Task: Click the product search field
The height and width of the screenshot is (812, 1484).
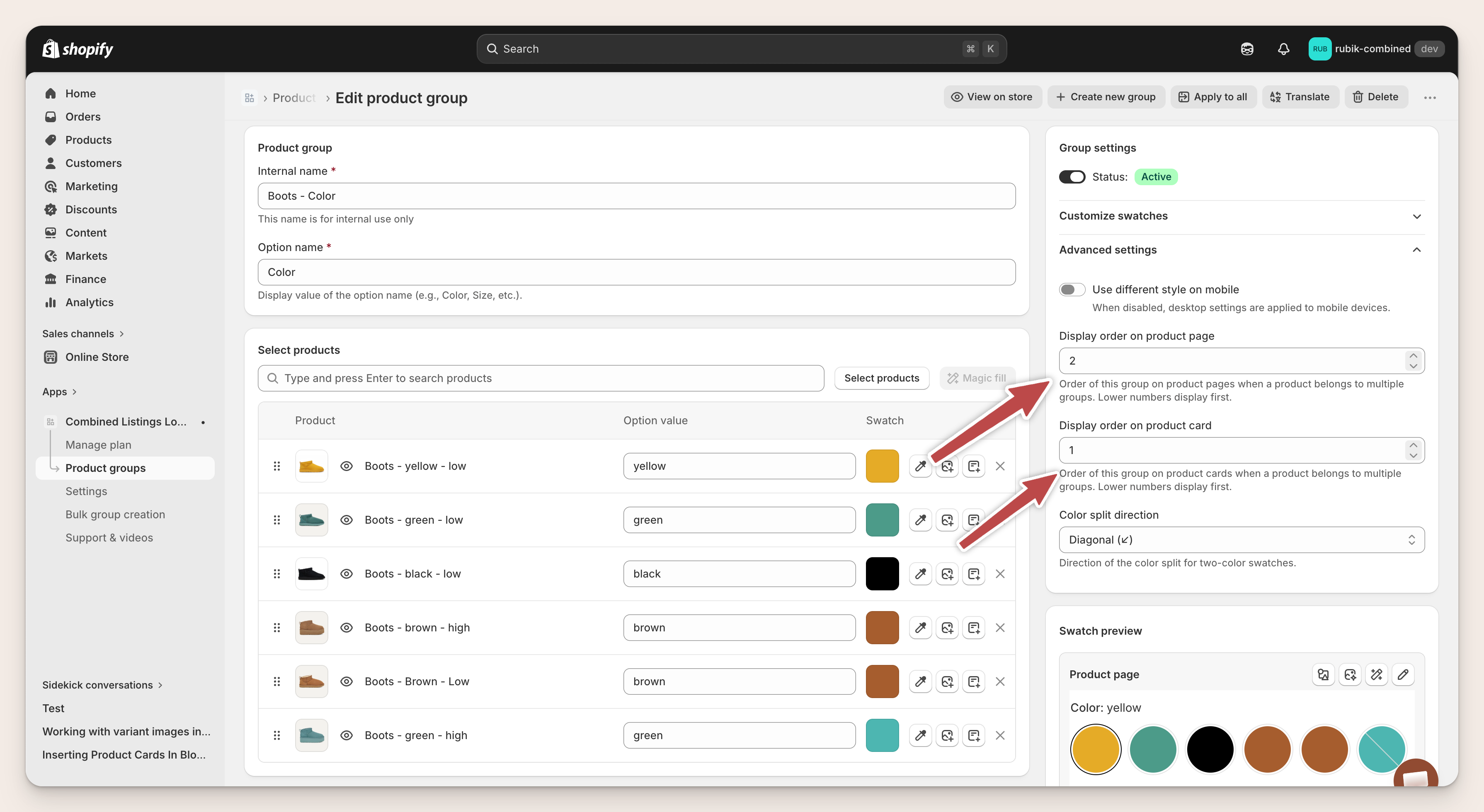Action: [541, 378]
